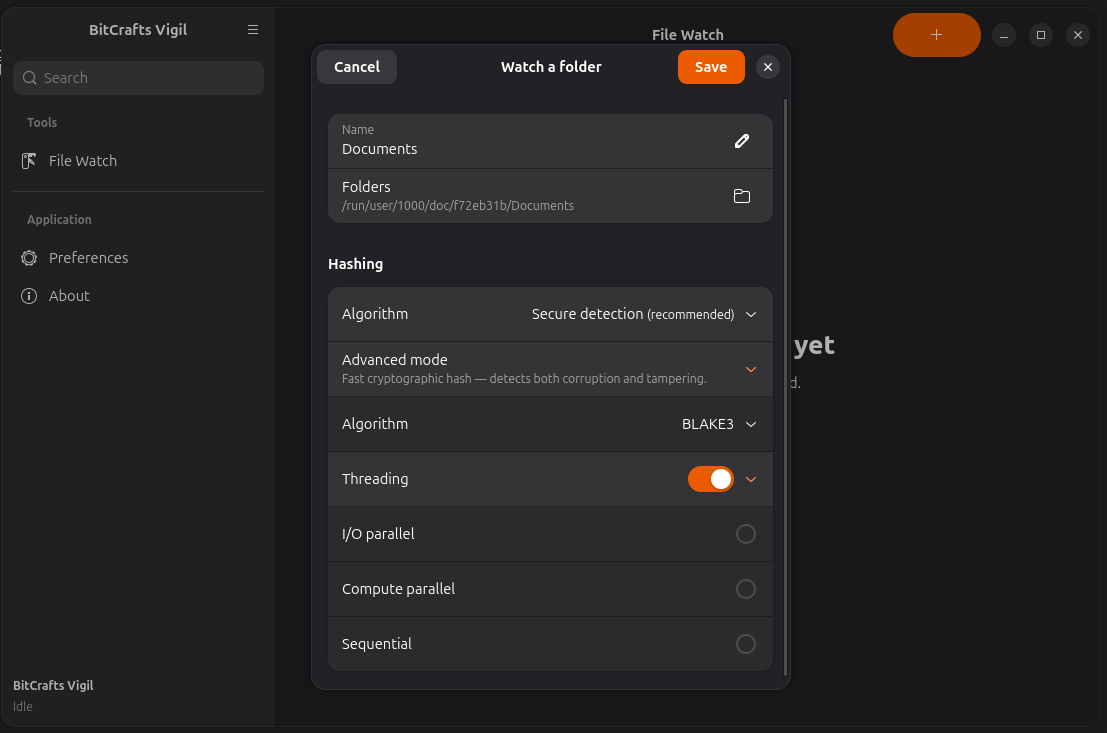Close the Watch a folder dialog
1107x733 pixels.
[768, 67]
